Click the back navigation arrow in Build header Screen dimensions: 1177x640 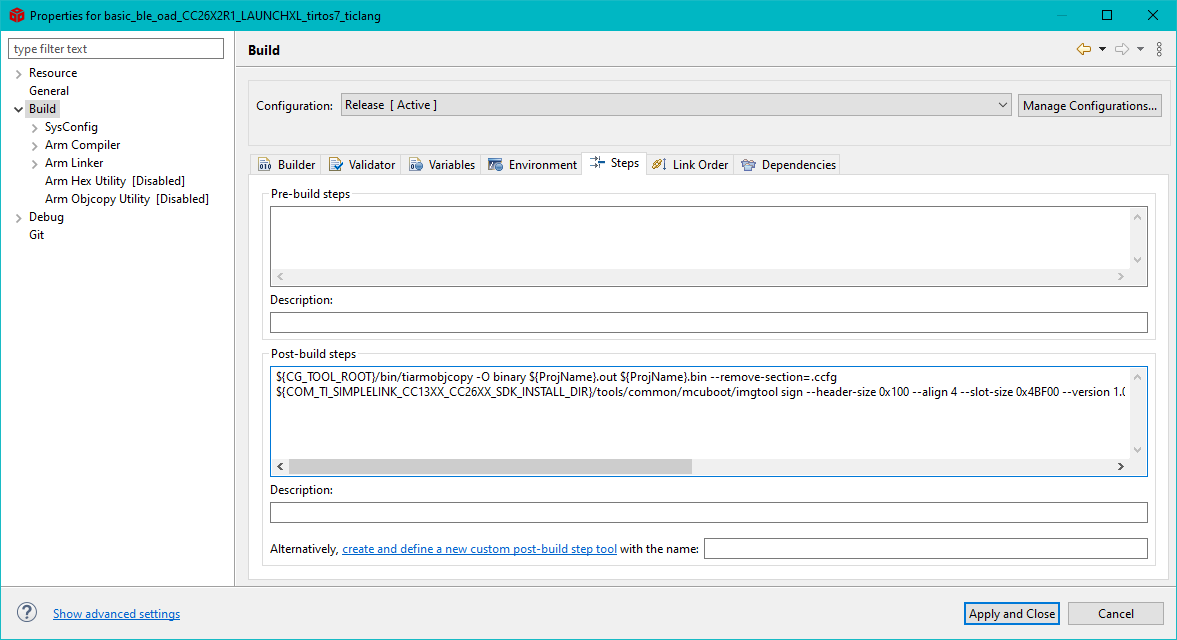tap(1082, 47)
